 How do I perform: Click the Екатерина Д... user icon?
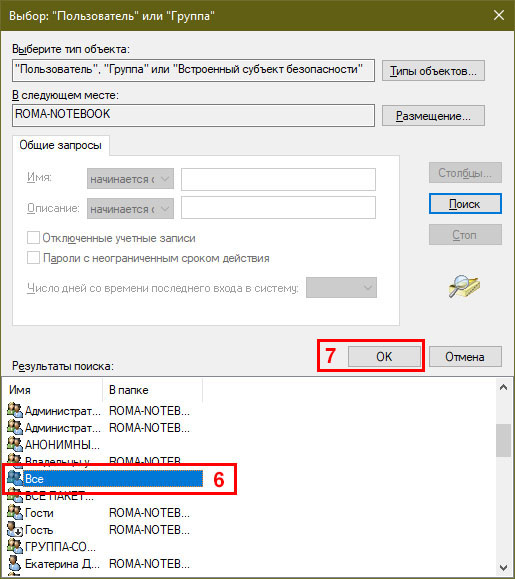pos(15,563)
